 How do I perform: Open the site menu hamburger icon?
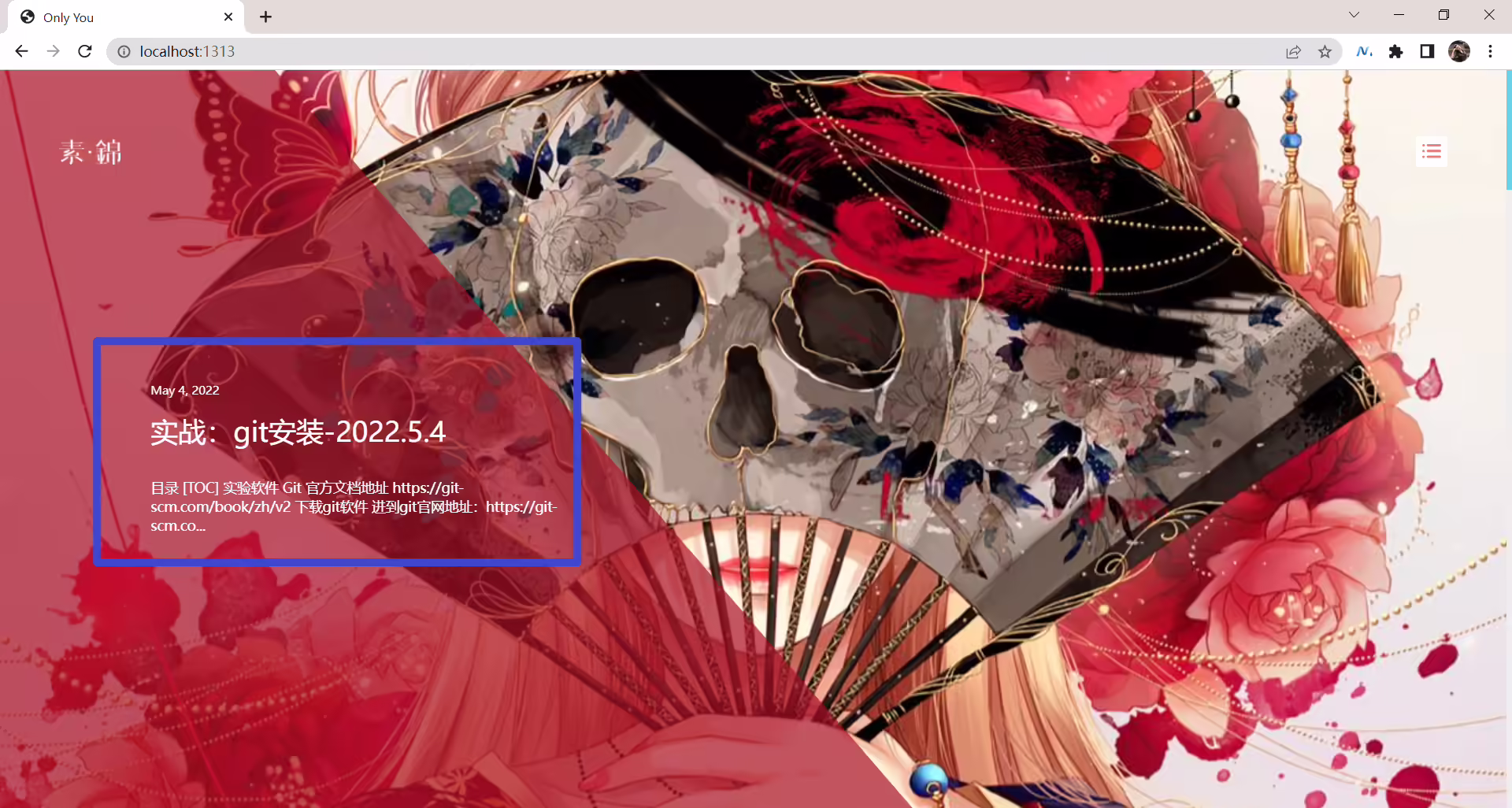coord(1431,151)
